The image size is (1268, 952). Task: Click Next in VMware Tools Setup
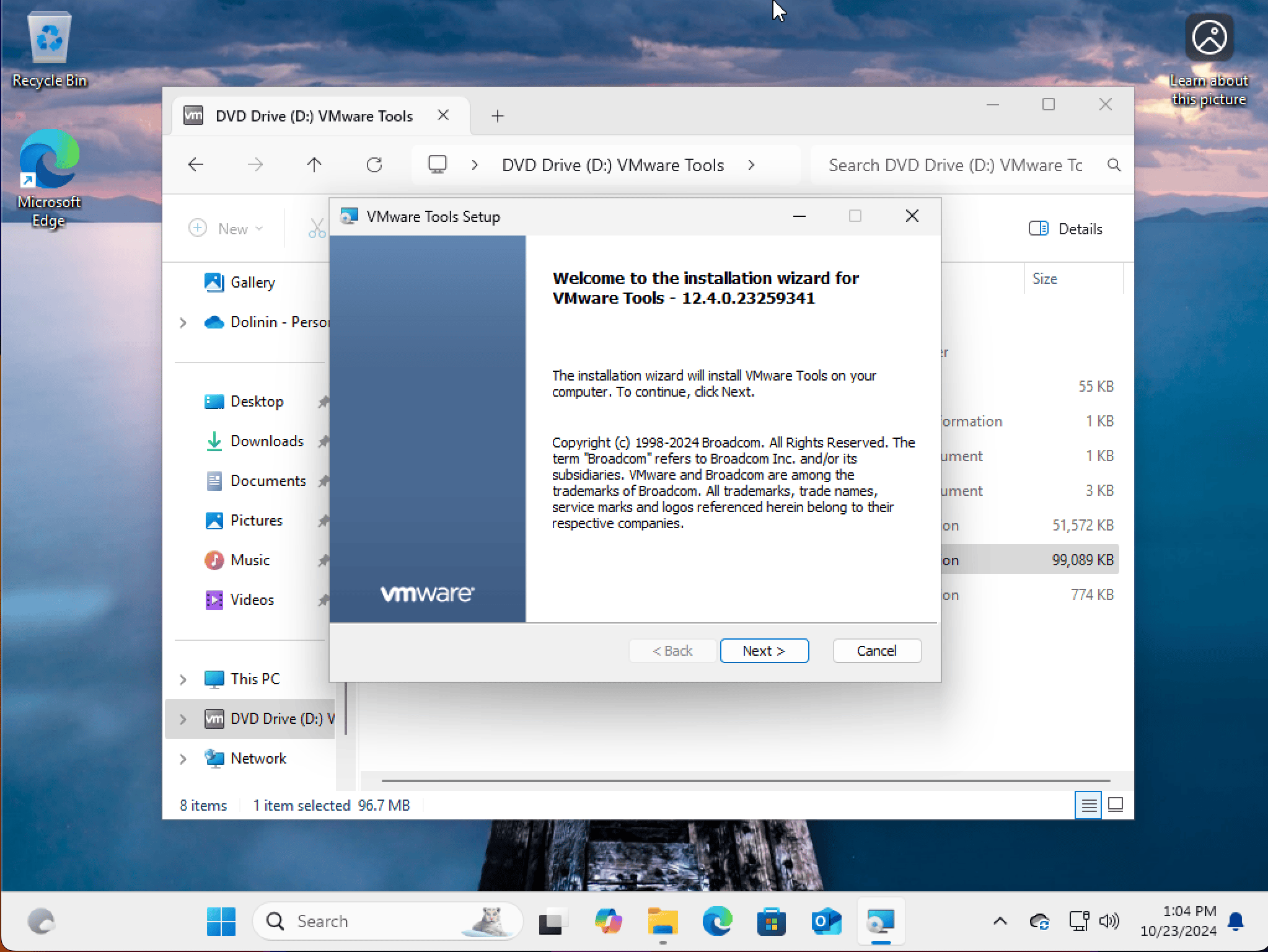(x=764, y=651)
